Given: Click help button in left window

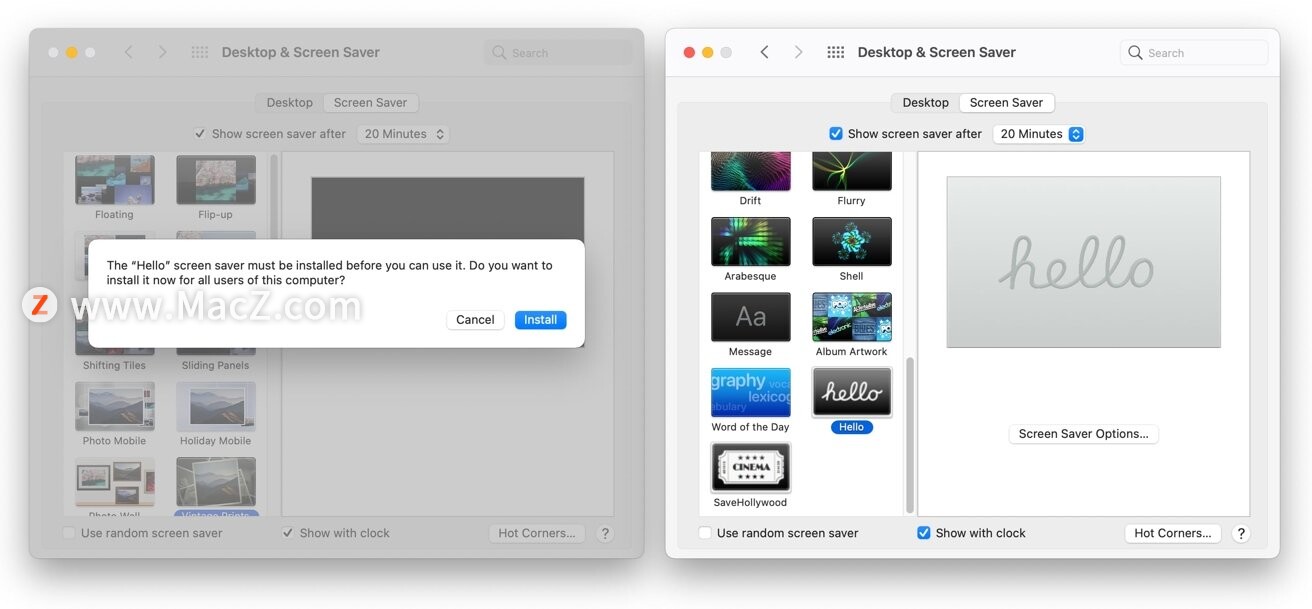Looking at the screenshot, I should [x=605, y=533].
